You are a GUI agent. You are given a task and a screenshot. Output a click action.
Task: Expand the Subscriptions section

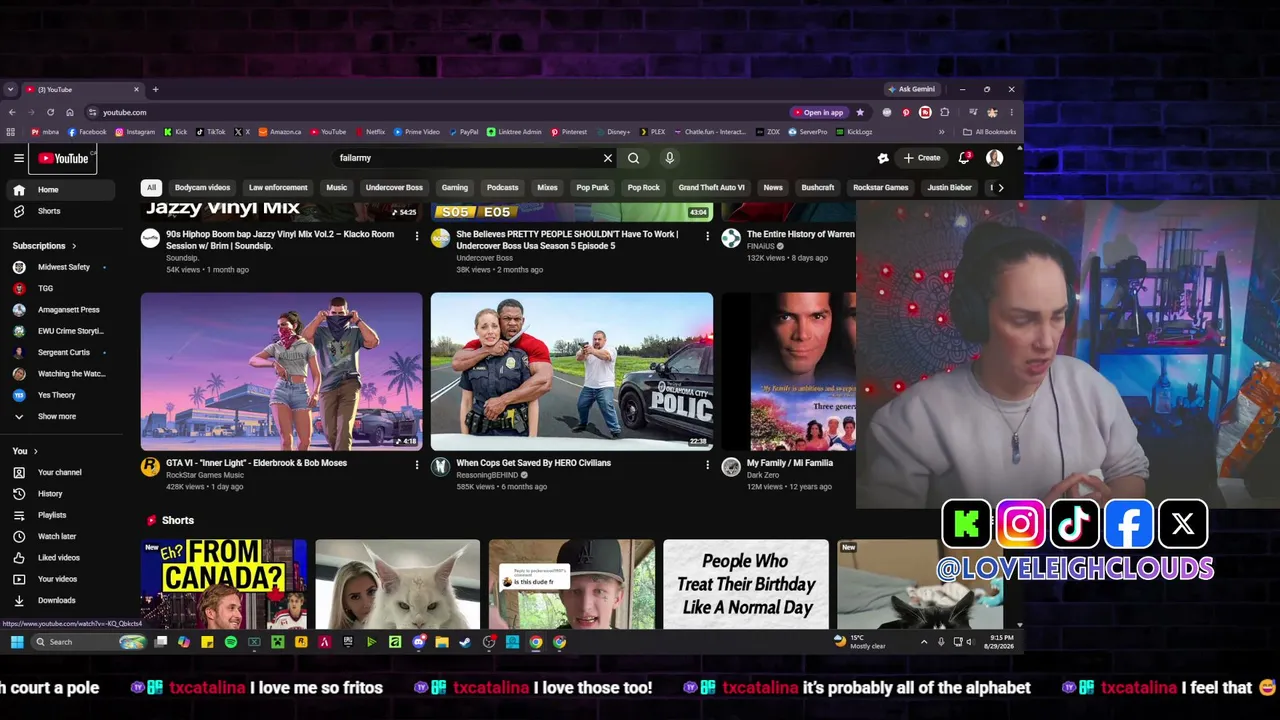(45, 246)
